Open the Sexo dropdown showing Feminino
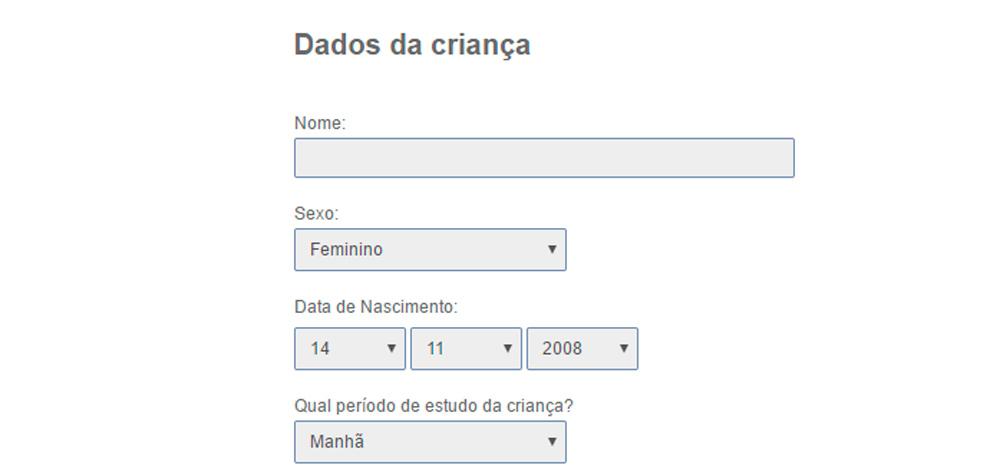1000x475 pixels. [x=430, y=250]
